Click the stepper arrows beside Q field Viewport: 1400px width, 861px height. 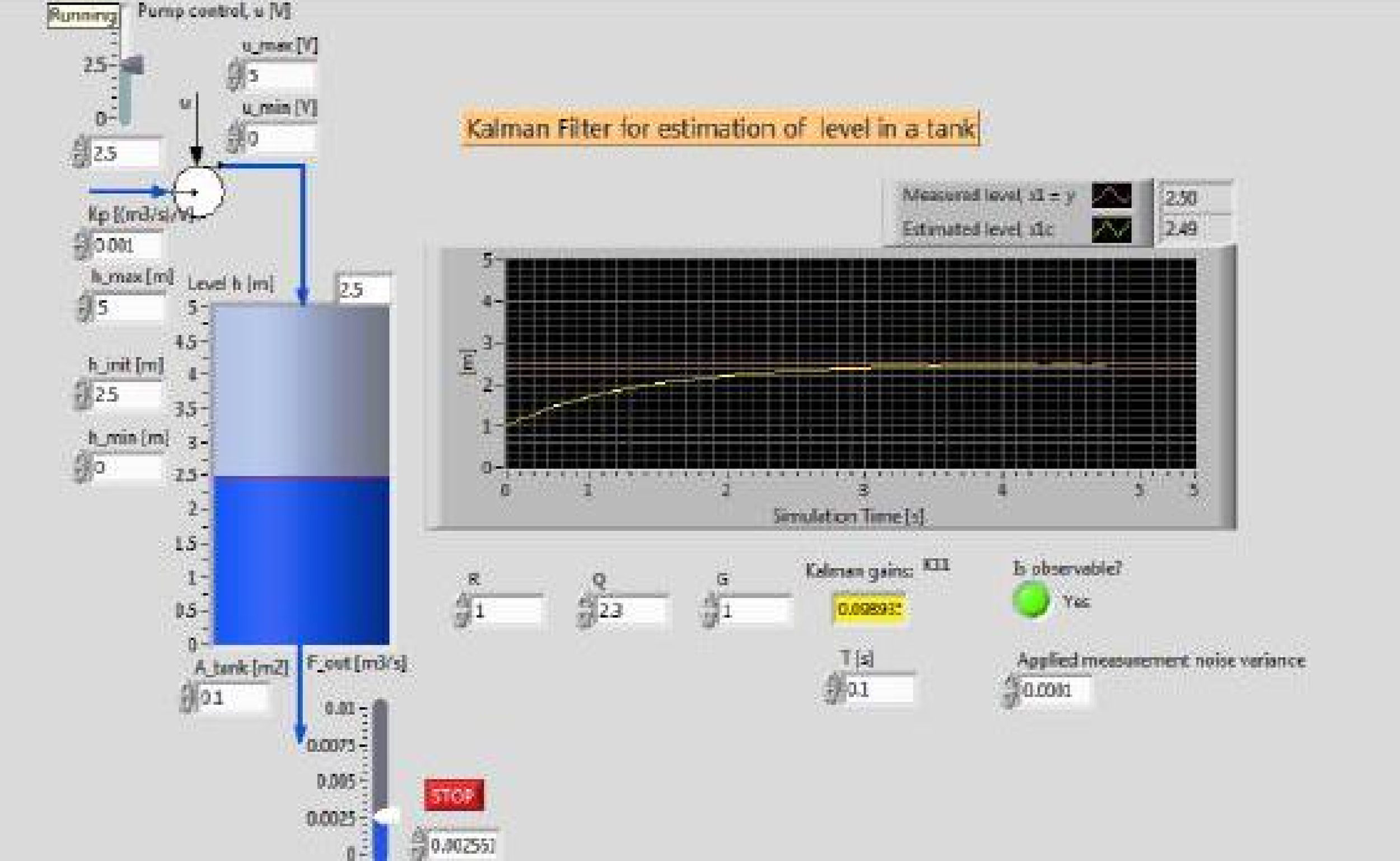[586, 611]
